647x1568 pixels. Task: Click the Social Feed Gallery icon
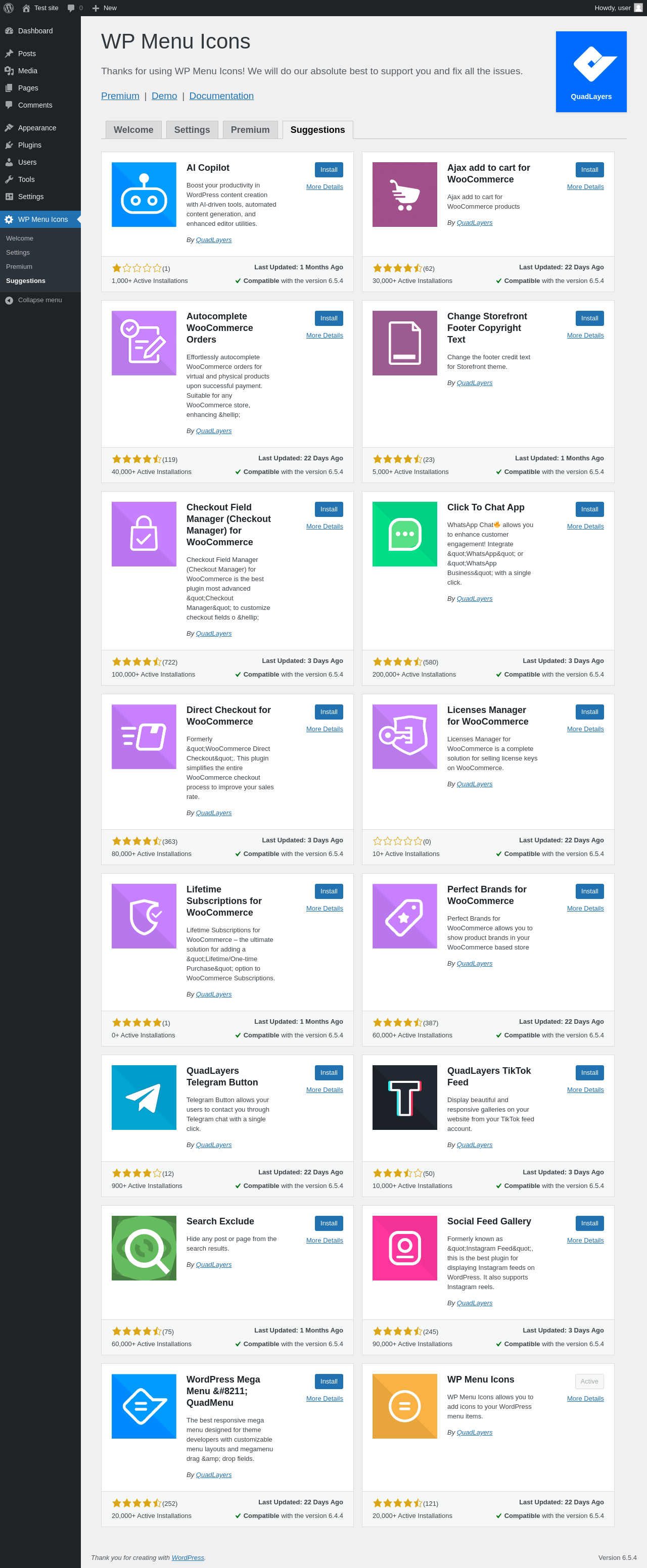pyautogui.click(x=405, y=1249)
